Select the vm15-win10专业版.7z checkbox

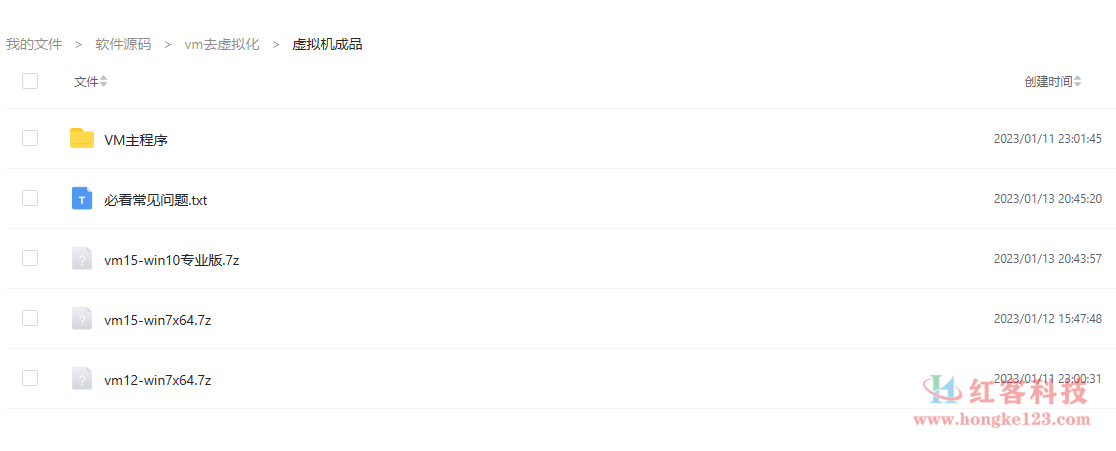pos(30,258)
